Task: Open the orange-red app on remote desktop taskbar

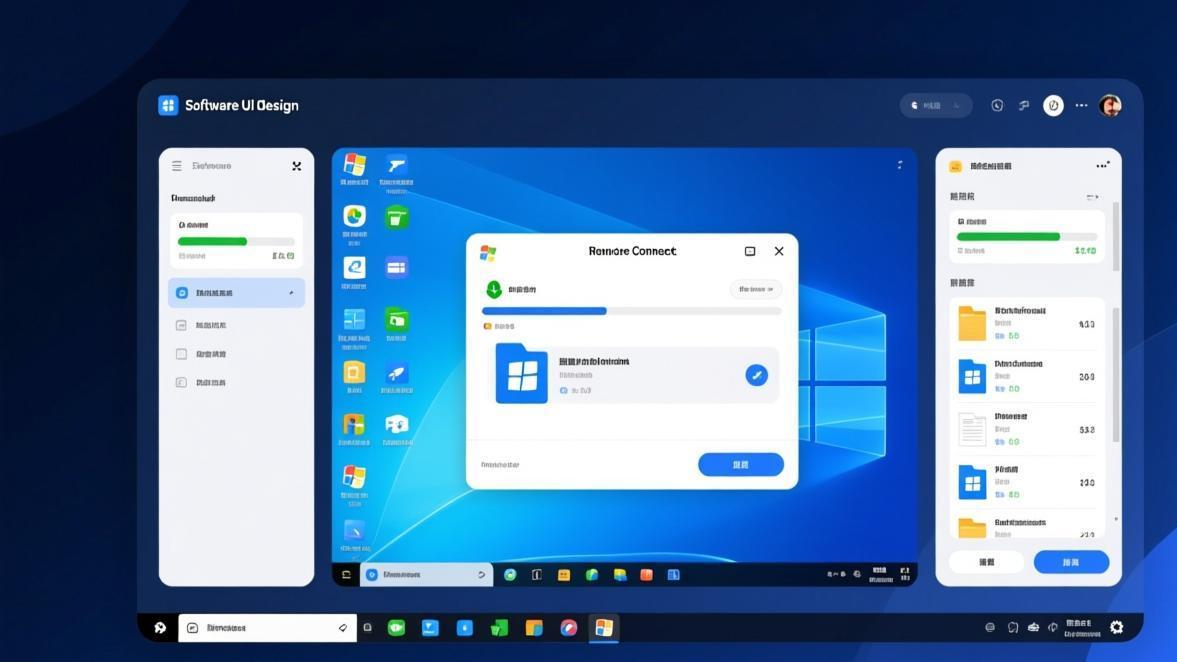Action: (x=646, y=575)
